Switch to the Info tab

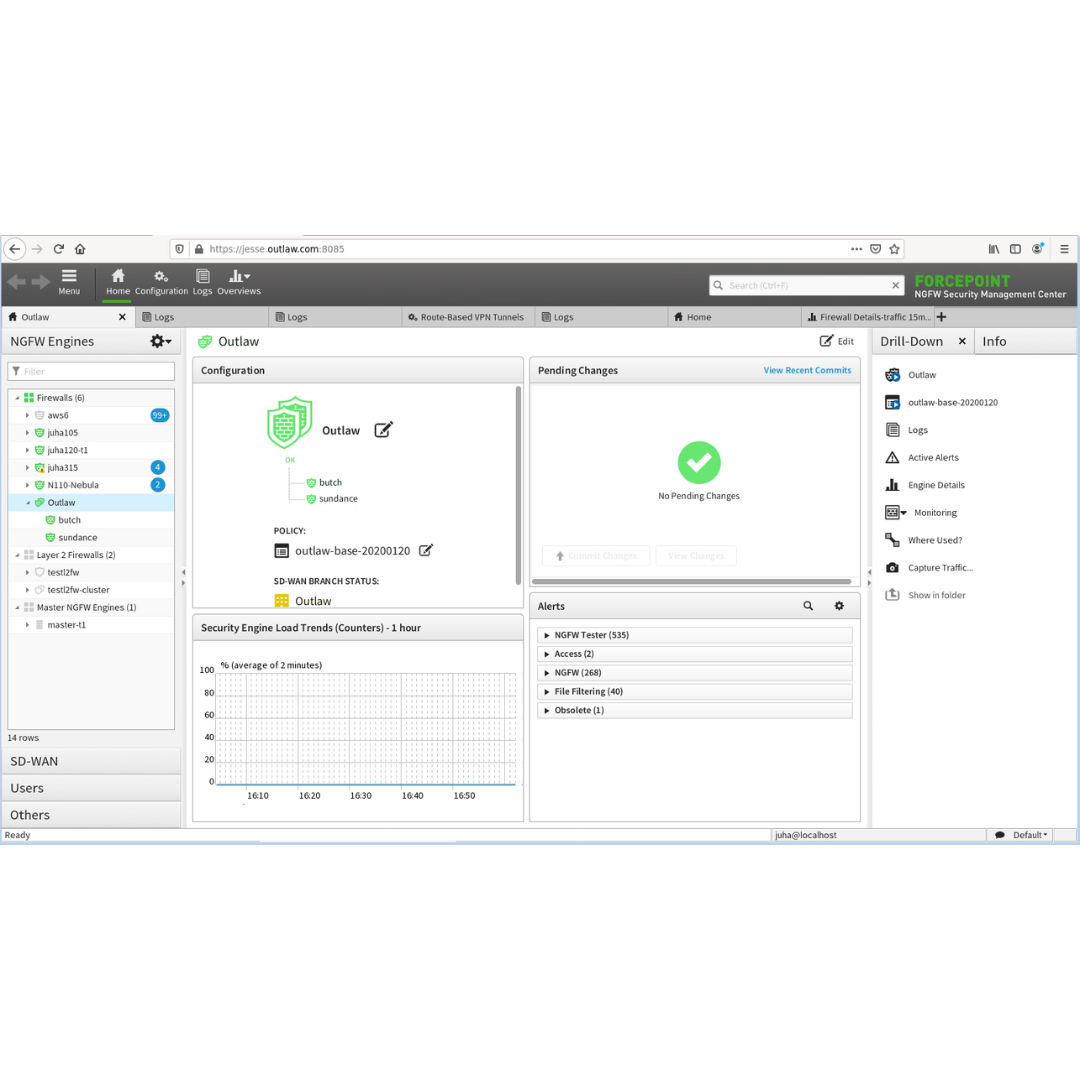coord(994,341)
